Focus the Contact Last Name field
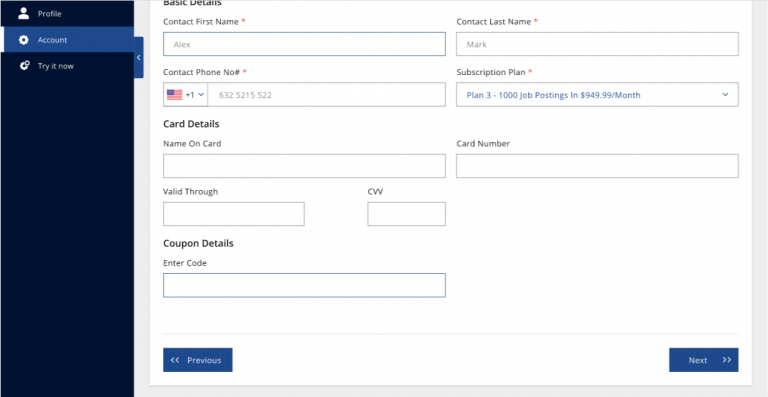This screenshot has width=768, height=397. [x=597, y=44]
